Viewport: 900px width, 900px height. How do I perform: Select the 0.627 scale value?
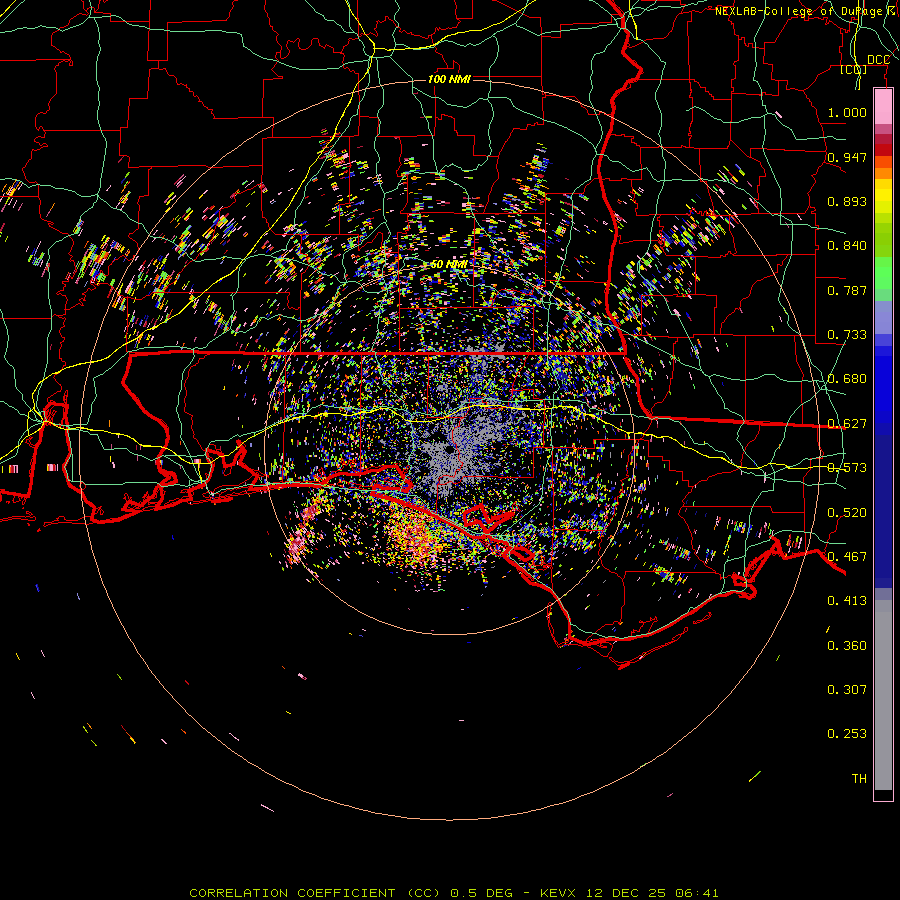click(847, 424)
